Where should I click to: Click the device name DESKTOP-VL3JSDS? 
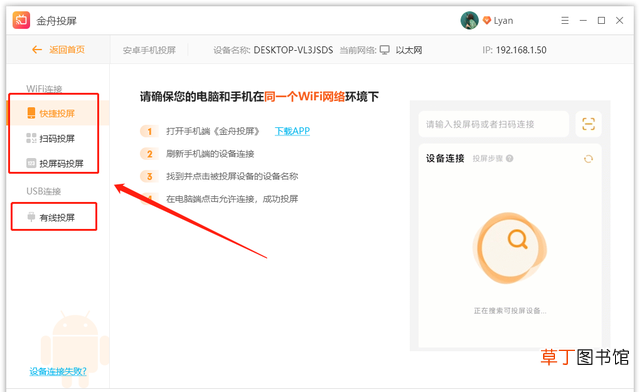[293, 50]
